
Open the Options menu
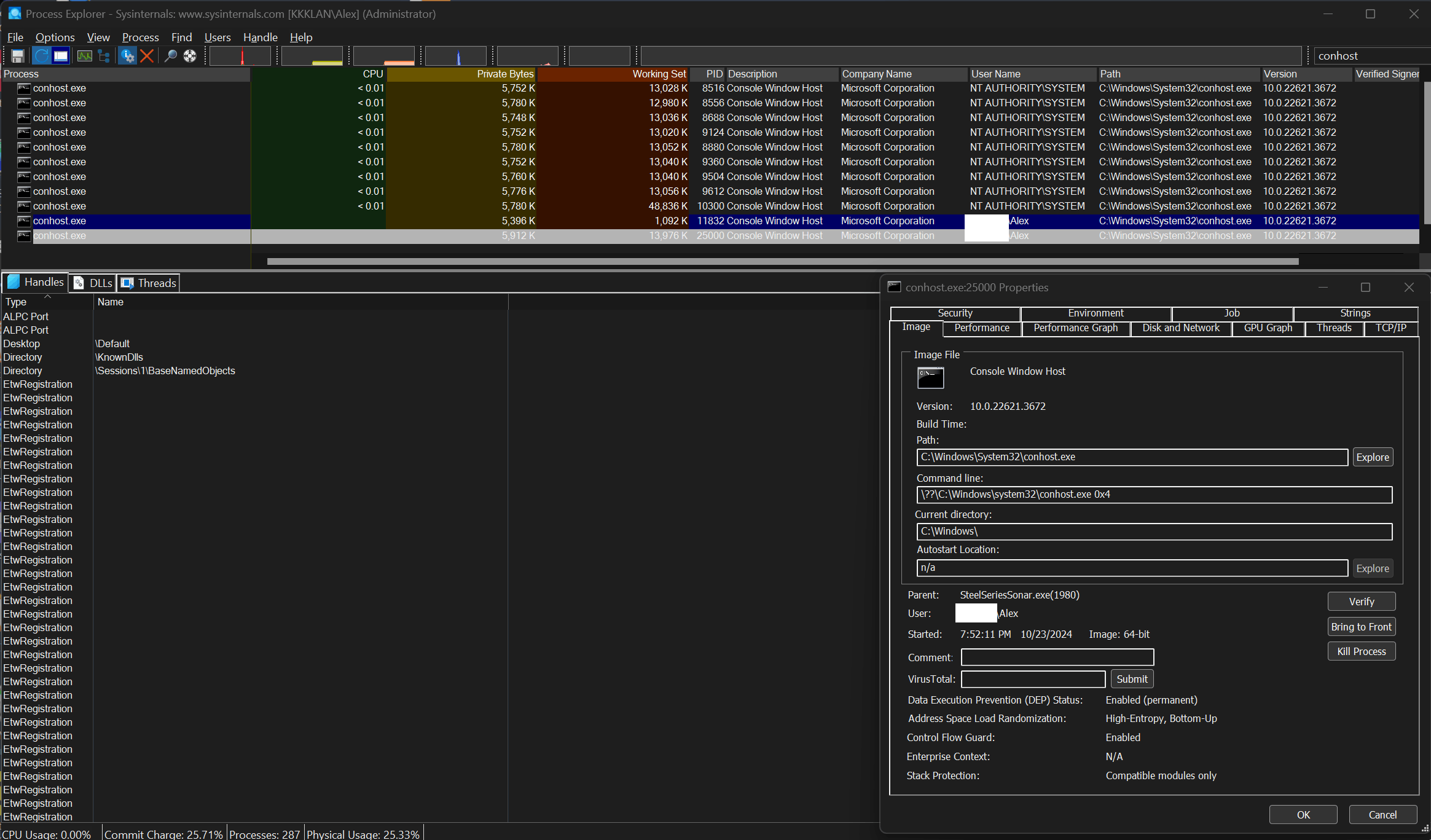coord(55,37)
